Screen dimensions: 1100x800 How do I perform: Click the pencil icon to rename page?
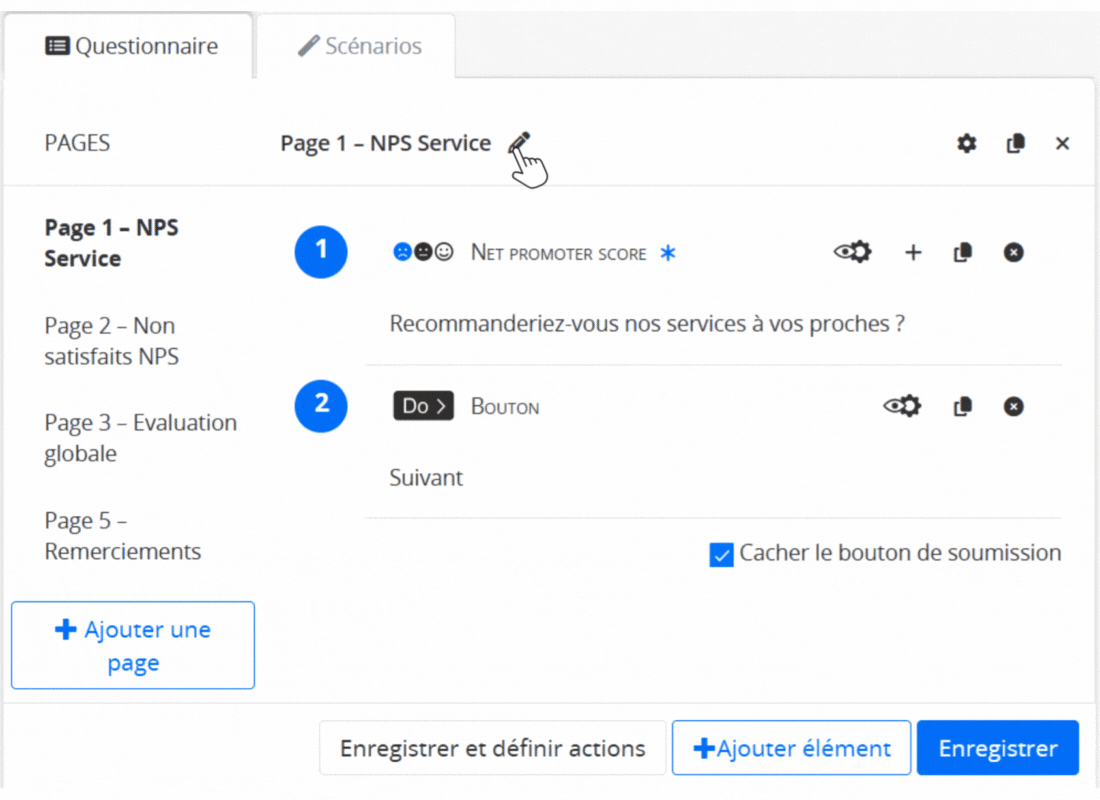[x=518, y=143]
